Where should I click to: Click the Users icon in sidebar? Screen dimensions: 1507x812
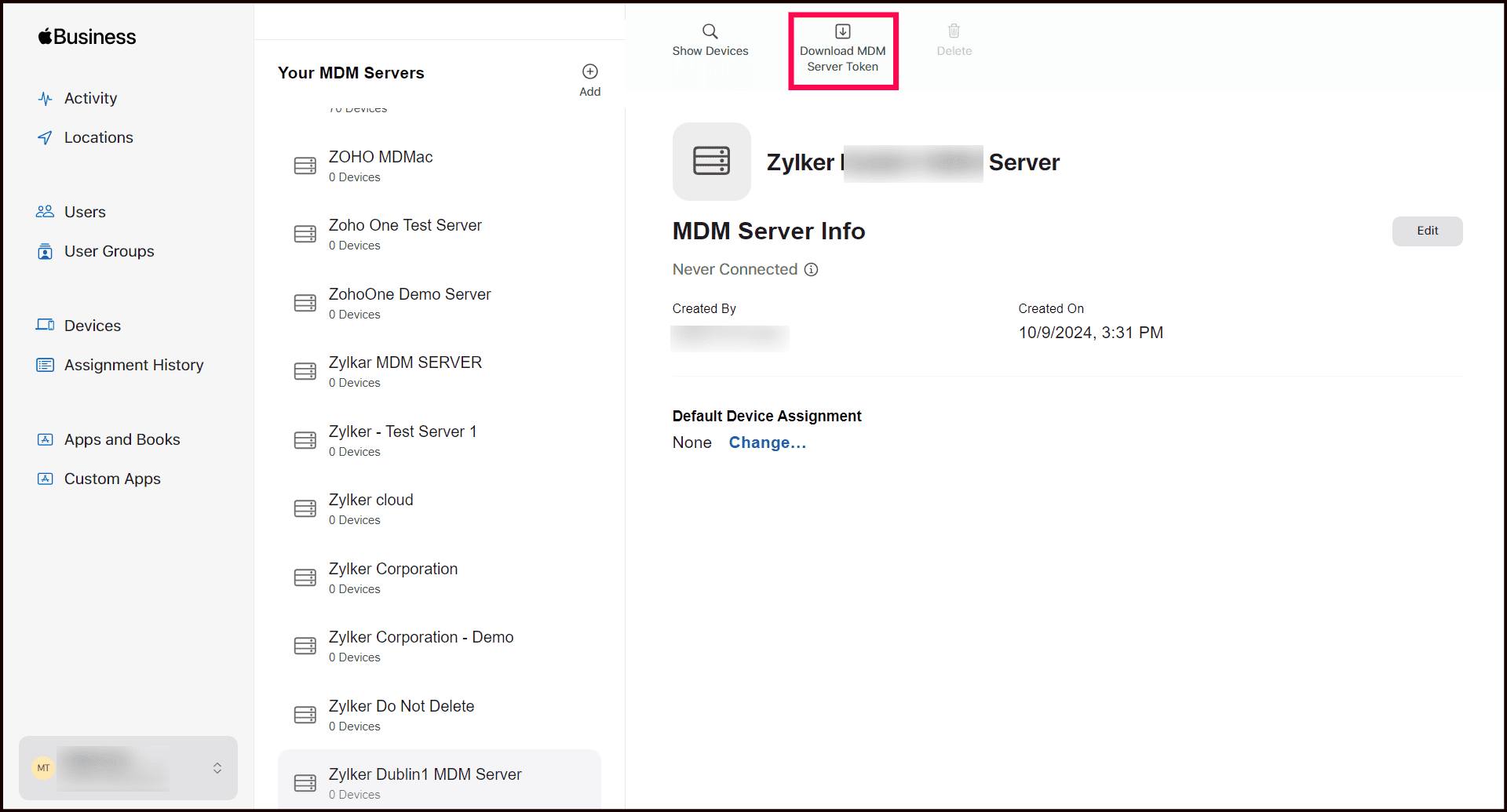point(45,212)
